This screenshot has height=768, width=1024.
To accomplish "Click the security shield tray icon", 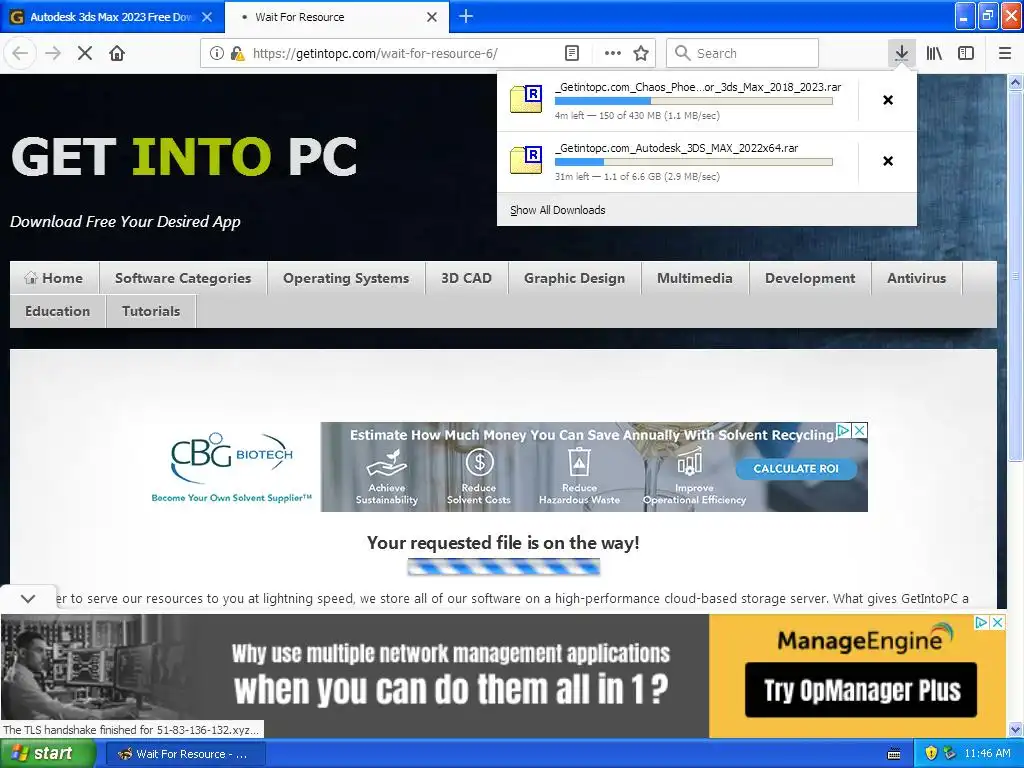I will pyautogui.click(x=931, y=754).
